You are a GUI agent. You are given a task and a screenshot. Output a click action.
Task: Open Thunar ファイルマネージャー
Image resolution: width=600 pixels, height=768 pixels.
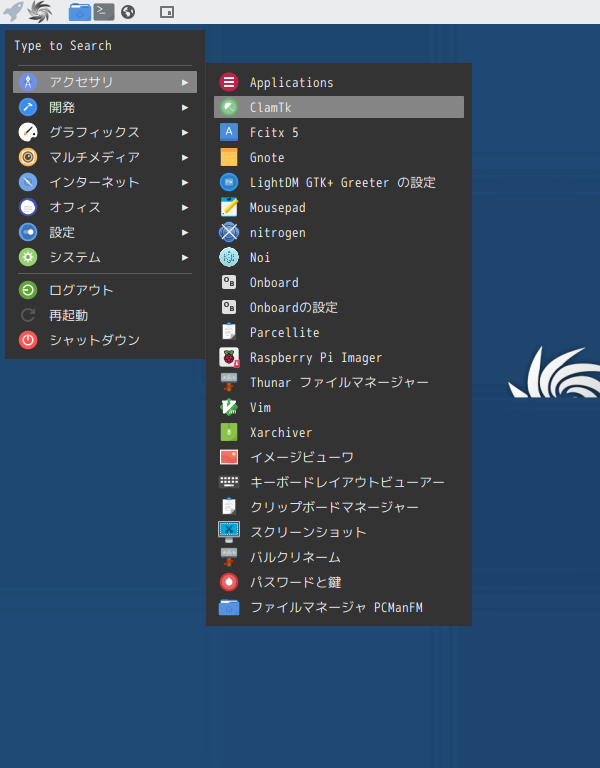click(339, 383)
